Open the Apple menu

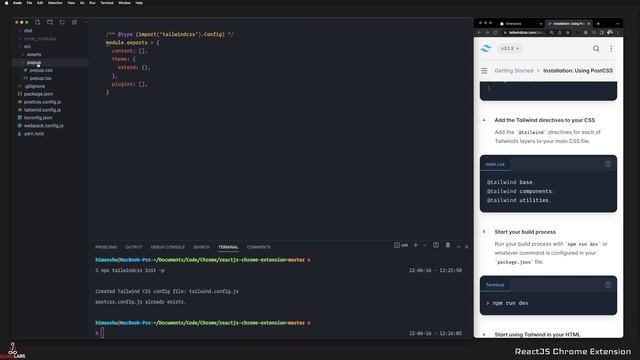[x=6, y=3]
